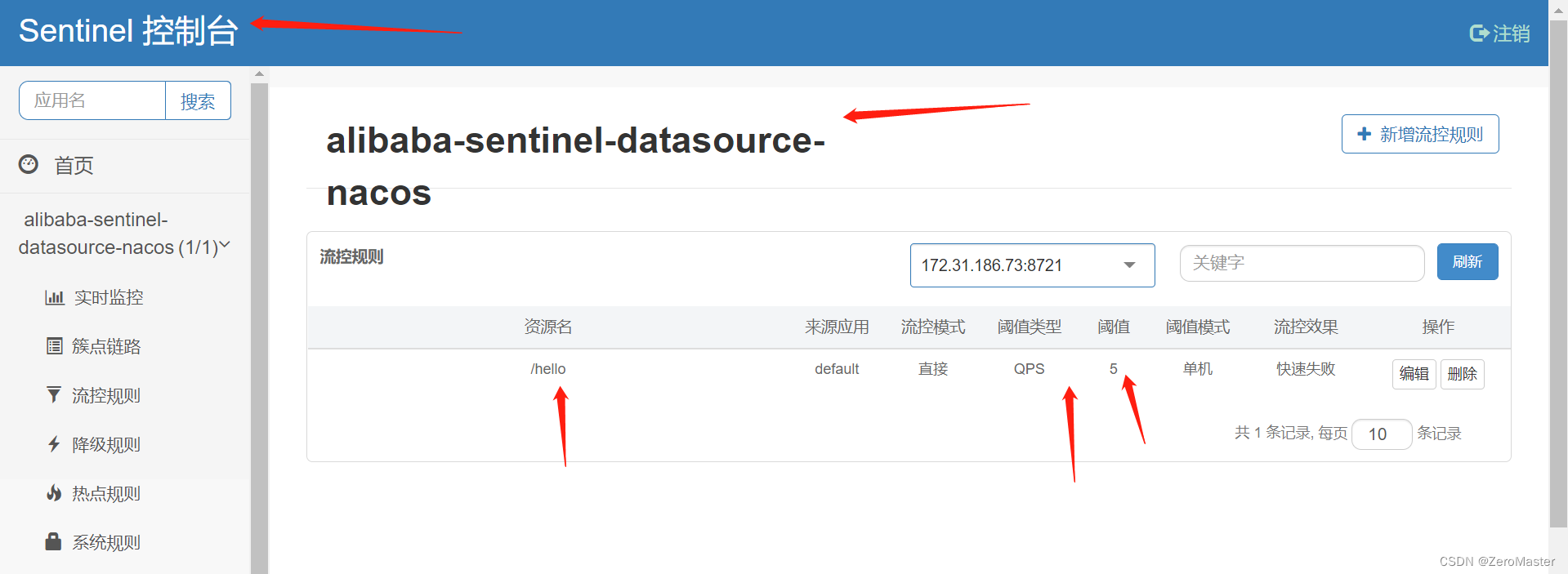Click the 系统规则 lock icon
This screenshot has width=1568, height=574.
[53, 541]
